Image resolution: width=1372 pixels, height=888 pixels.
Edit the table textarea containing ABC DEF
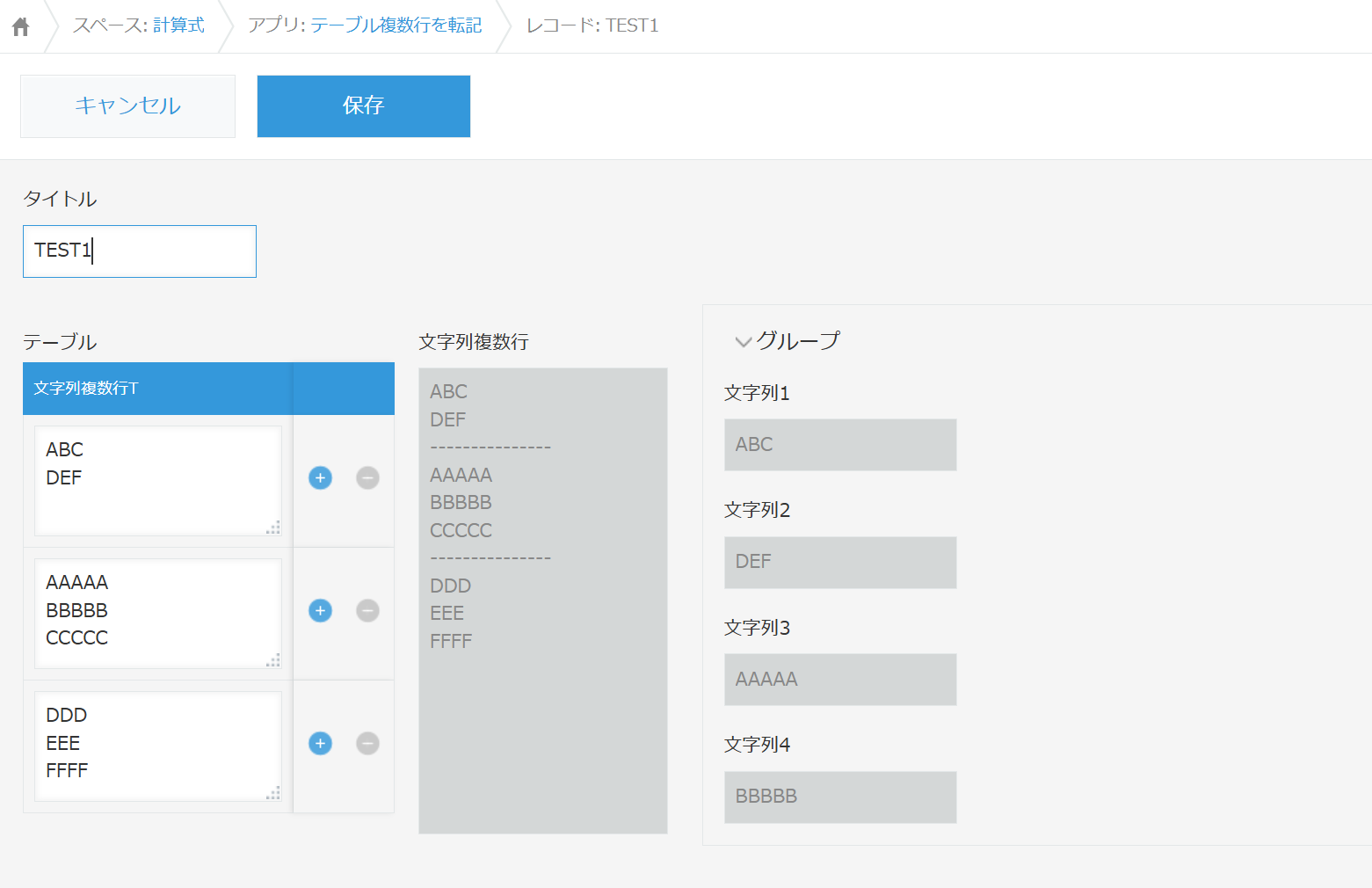tap(158, 481)
